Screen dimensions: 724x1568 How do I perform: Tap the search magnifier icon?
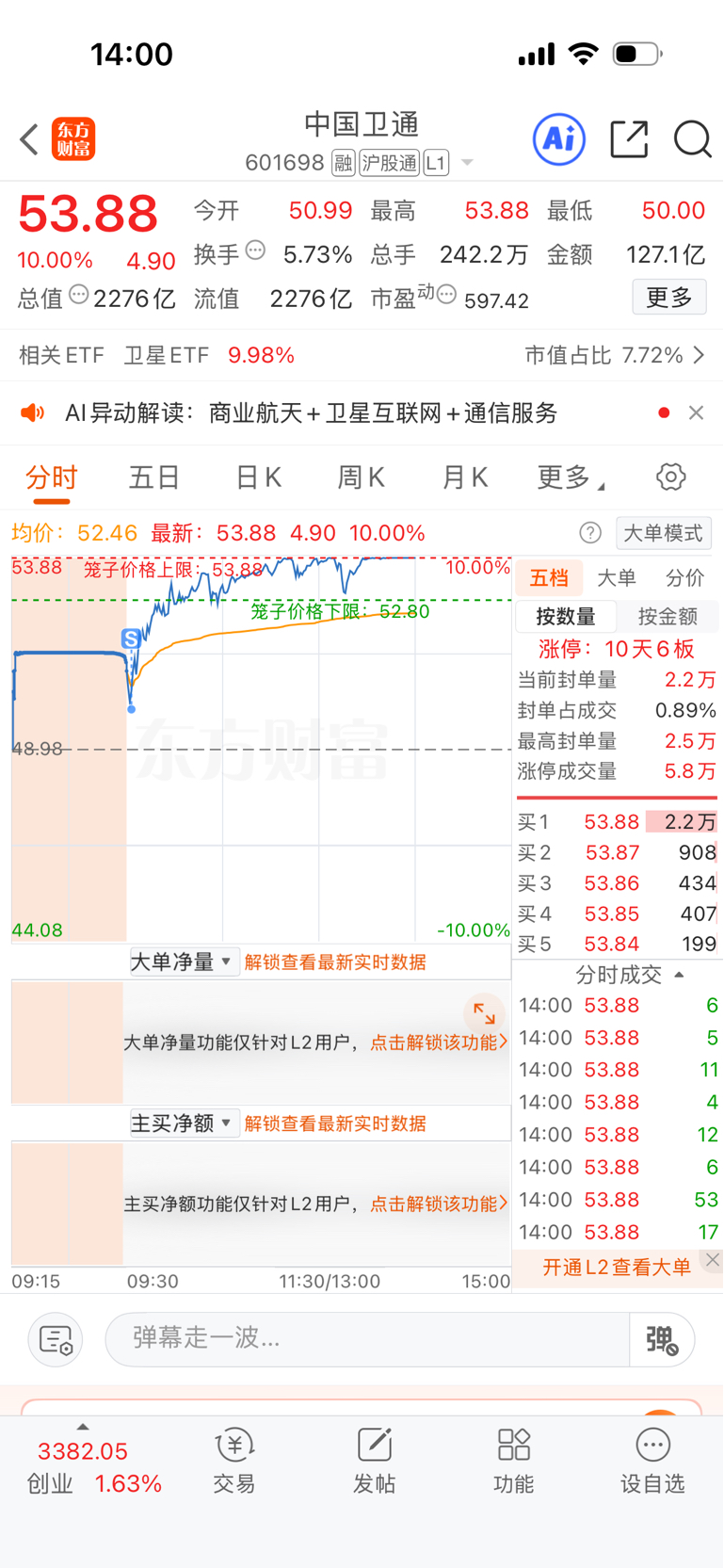click(x=693, y=139)
